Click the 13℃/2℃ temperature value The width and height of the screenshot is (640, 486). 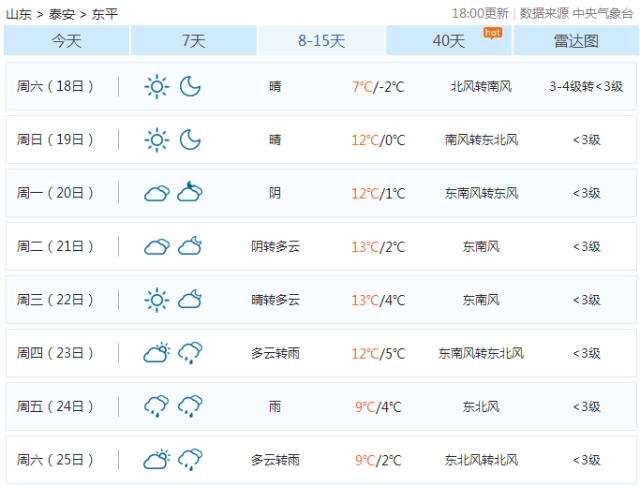[378, 247]
